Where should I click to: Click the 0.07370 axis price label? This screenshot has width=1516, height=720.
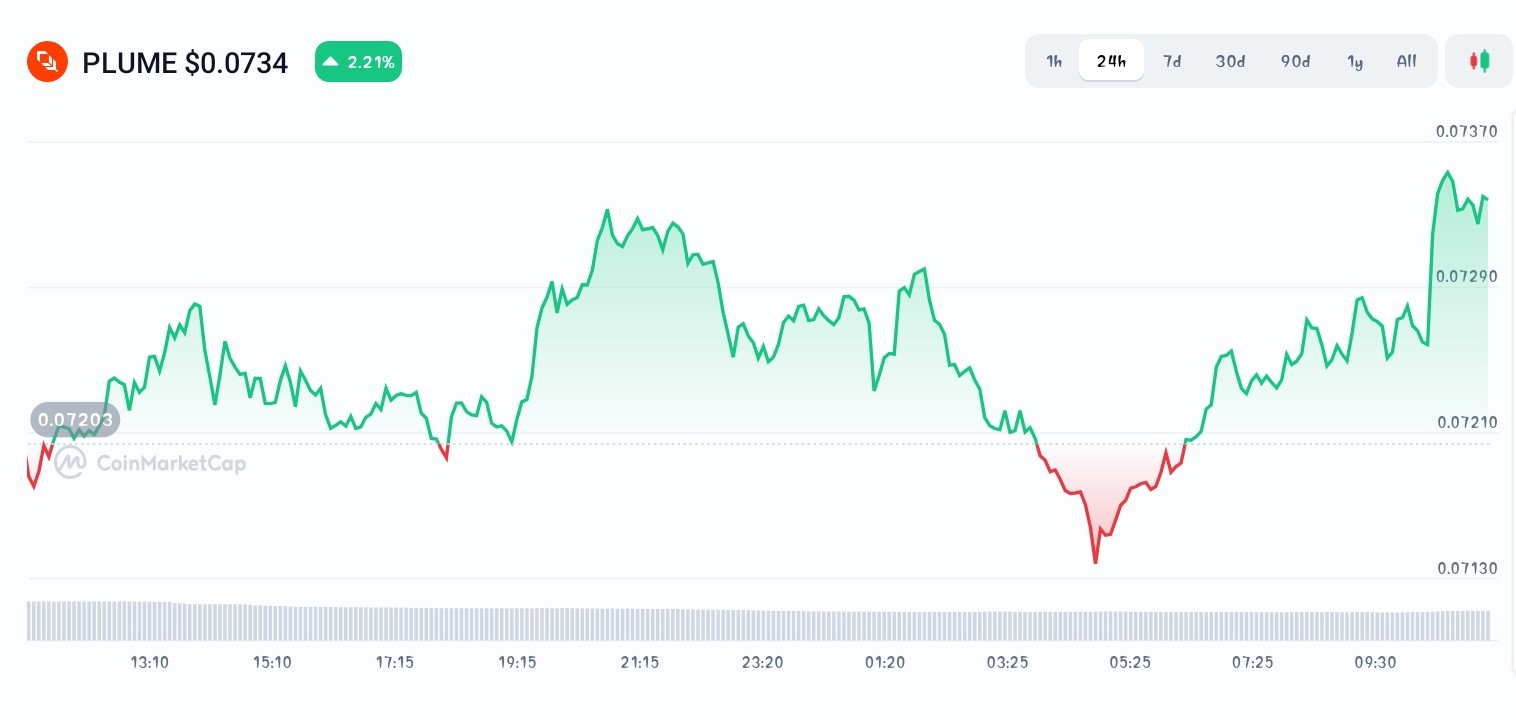[1466, 131]
